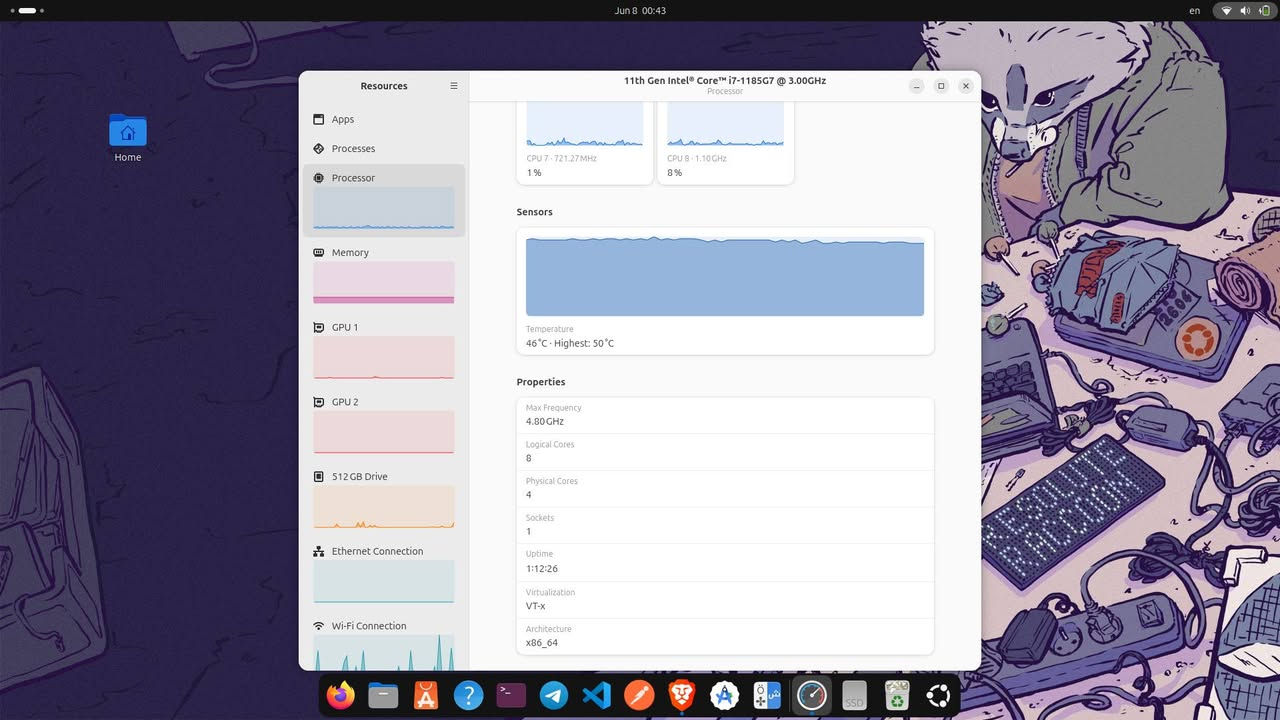Click the 'Sensors' section heading
Viewport: 1280px width, 720px height.
(535, 212)
